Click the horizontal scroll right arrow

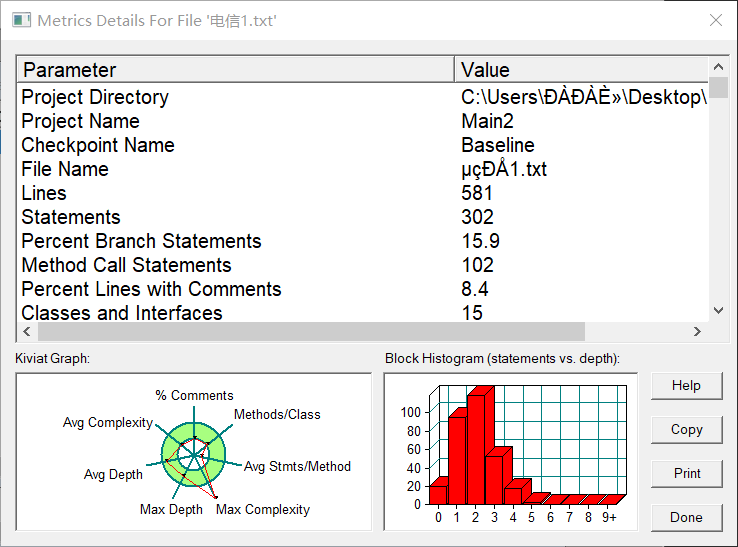click(x=697, y=331)
